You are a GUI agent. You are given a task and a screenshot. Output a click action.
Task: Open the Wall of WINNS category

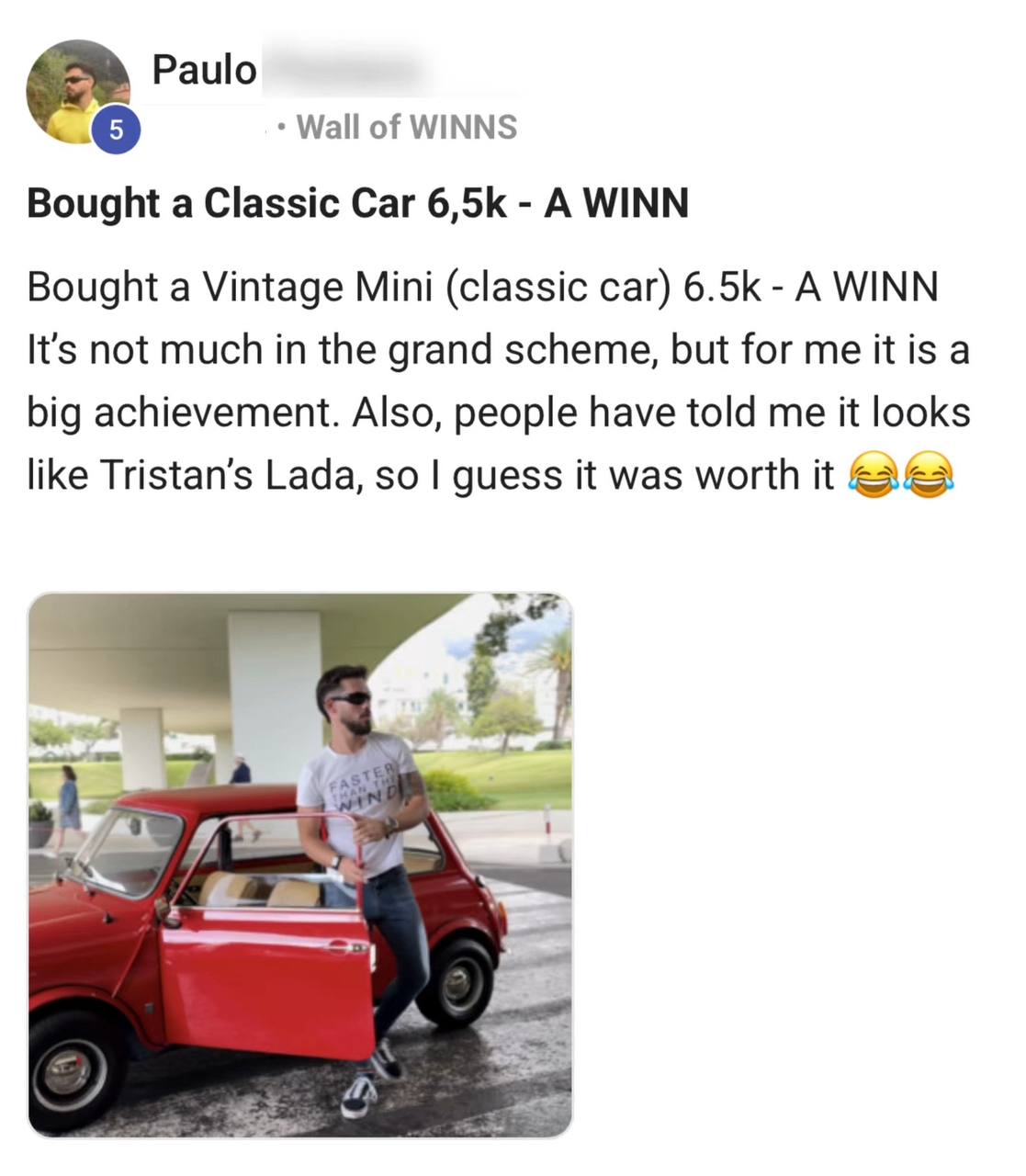407,127
